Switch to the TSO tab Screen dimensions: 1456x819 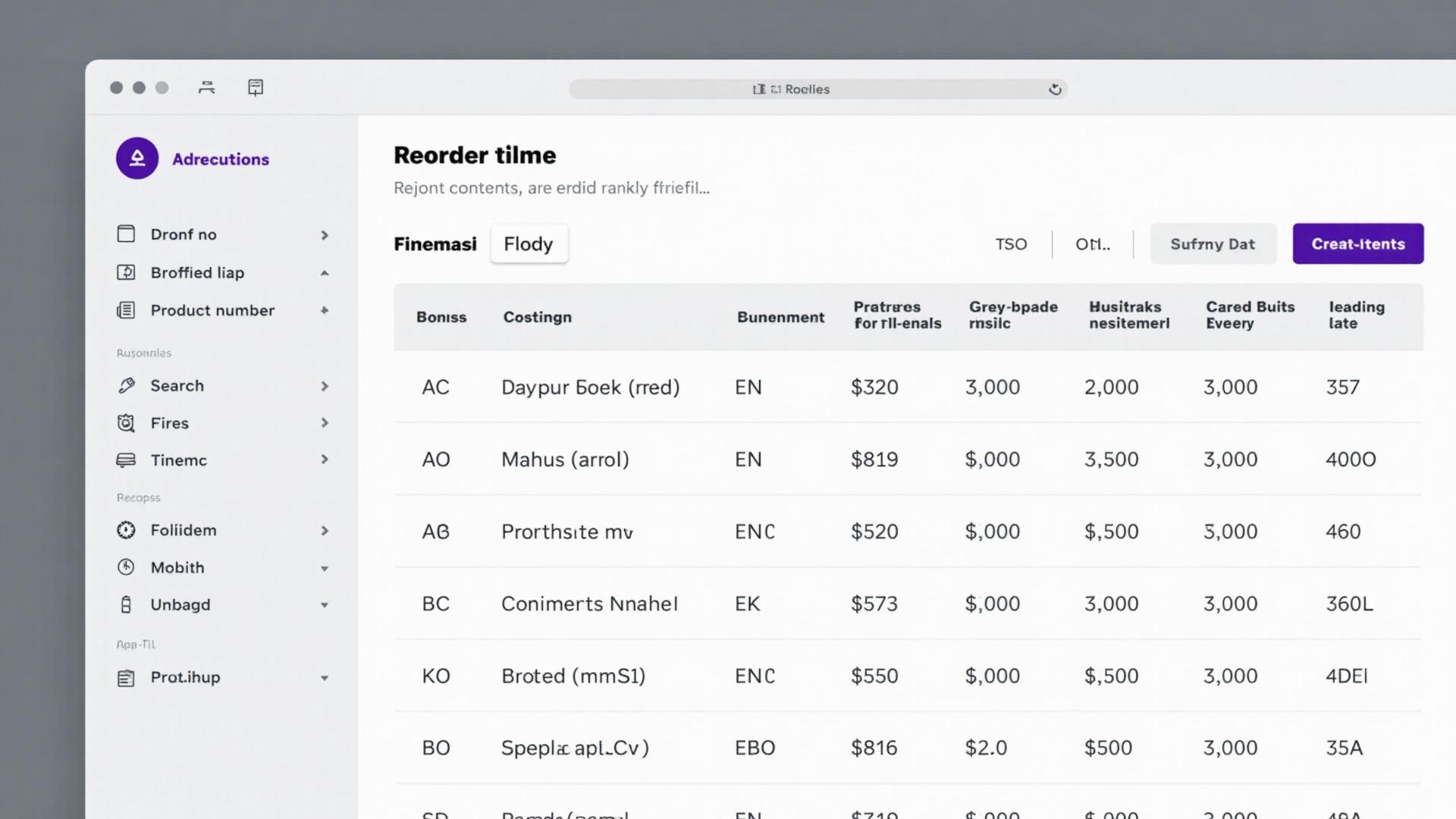pos(1011,244)
